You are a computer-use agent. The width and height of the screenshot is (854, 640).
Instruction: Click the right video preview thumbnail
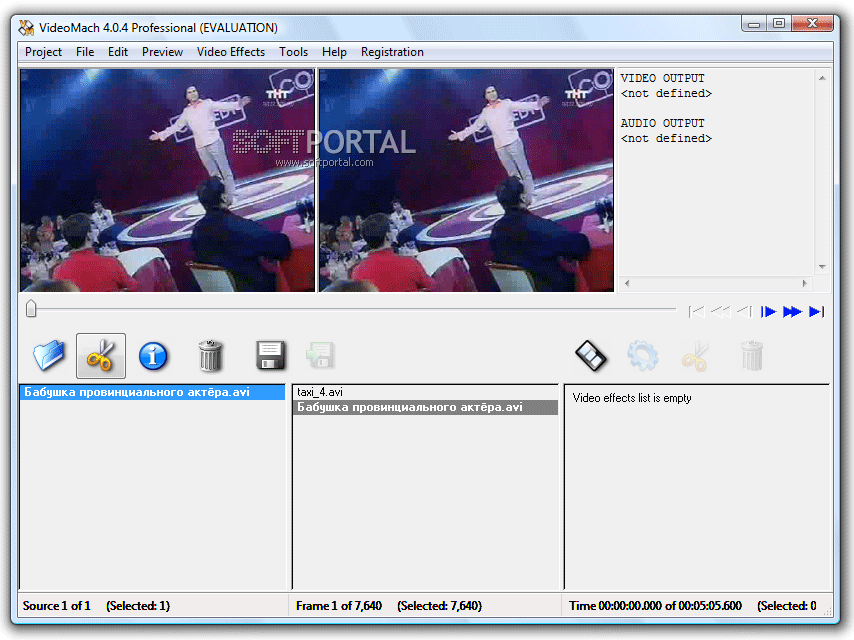click(x=466, y=180)
